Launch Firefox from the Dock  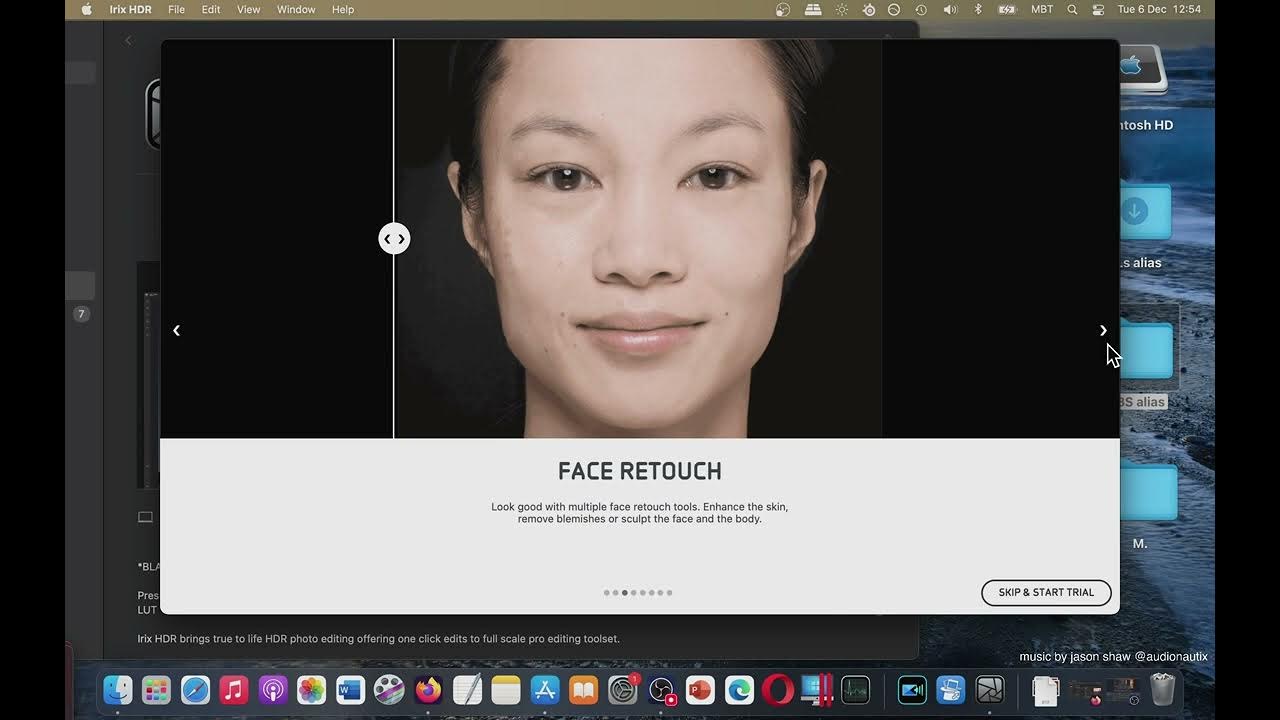[x=428, y=690]
